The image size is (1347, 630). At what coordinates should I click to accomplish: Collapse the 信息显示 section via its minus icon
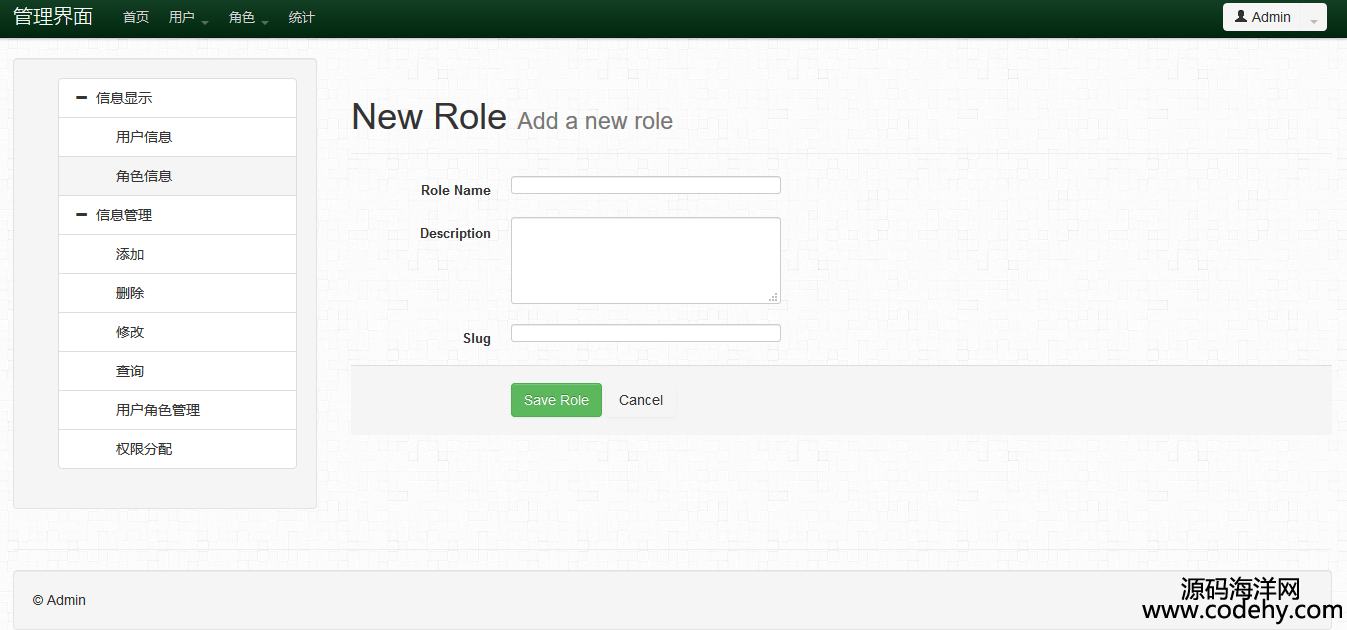(x=82, y=98)
